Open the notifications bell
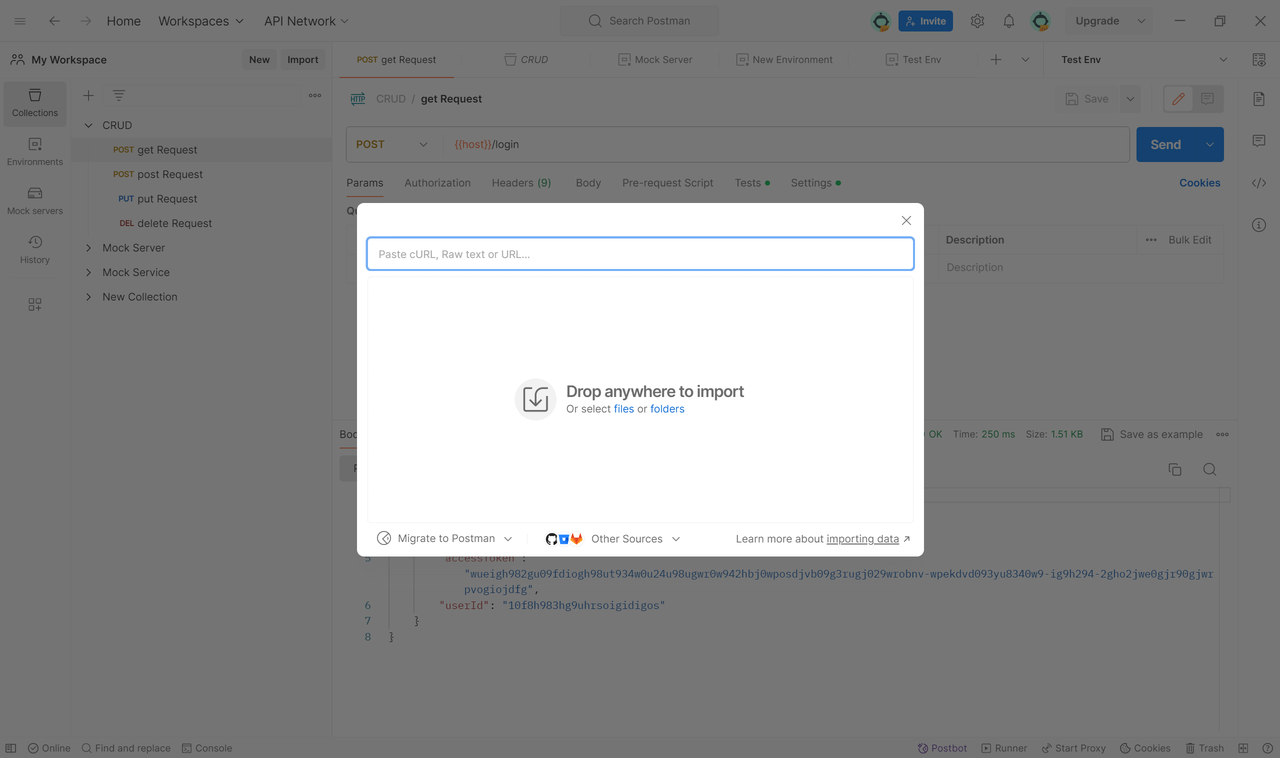The width and height of the screenshot is (1280, 758). [1009, 21]
